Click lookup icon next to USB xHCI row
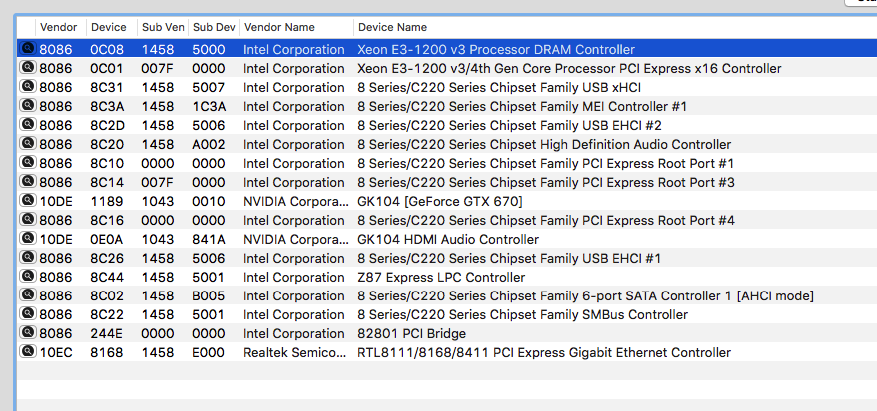This screenshot has height=411, width=877. pos(27,87)
